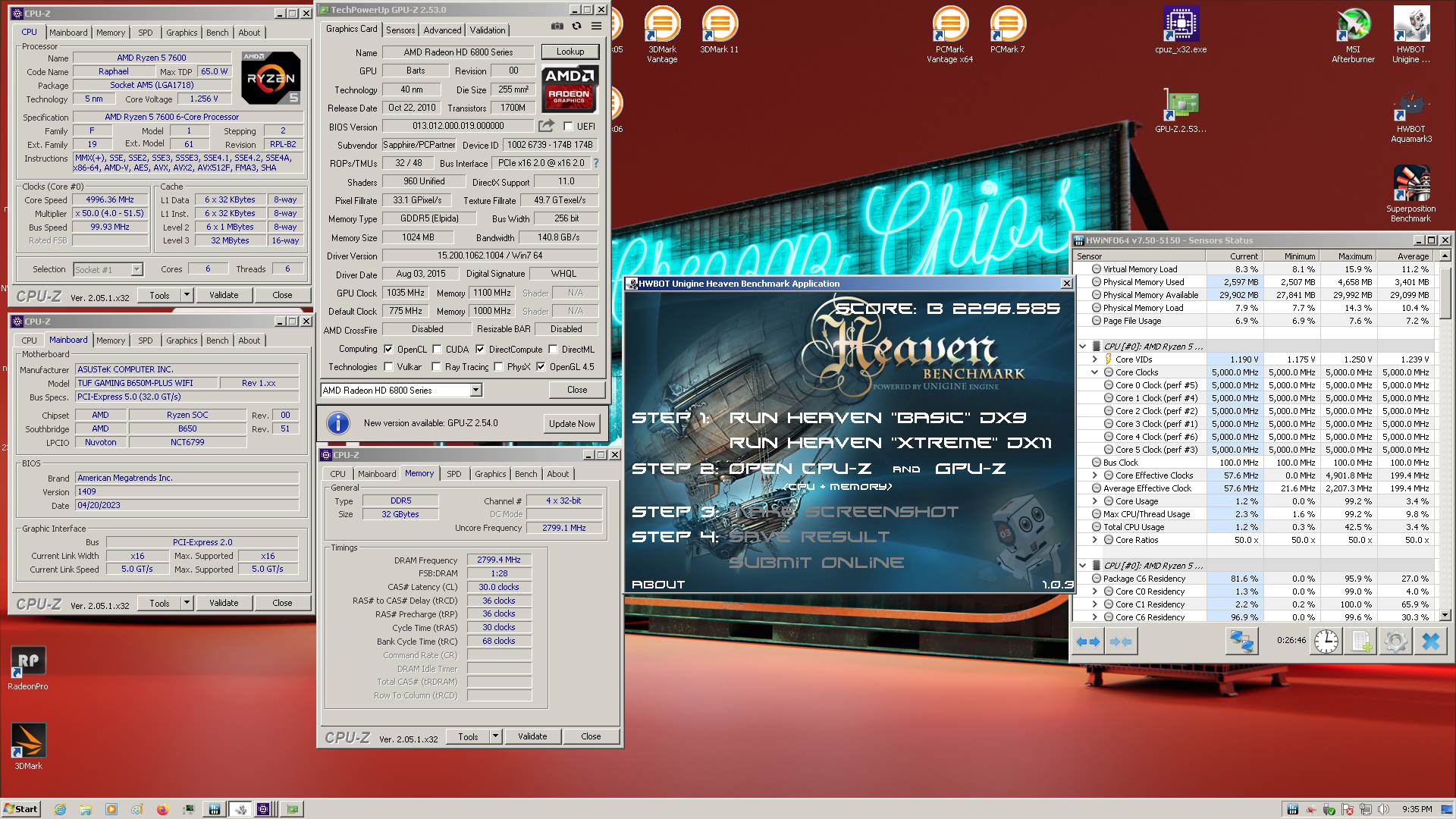Open the Superposition Benchmark shortcut
Screen dimensions: 1456x819
pos(1410,194)
